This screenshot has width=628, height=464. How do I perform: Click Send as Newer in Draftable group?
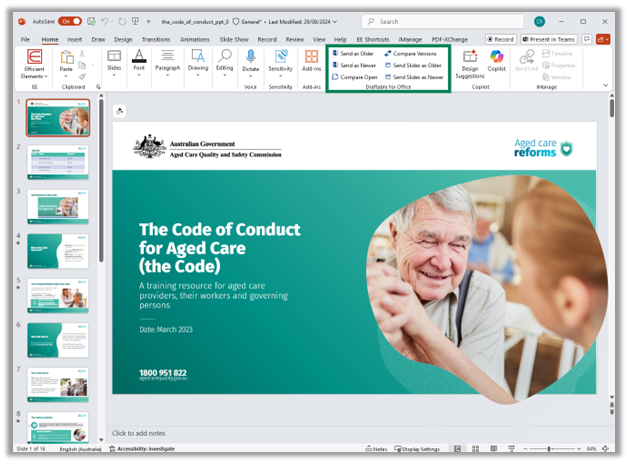[x=354, y=65]
